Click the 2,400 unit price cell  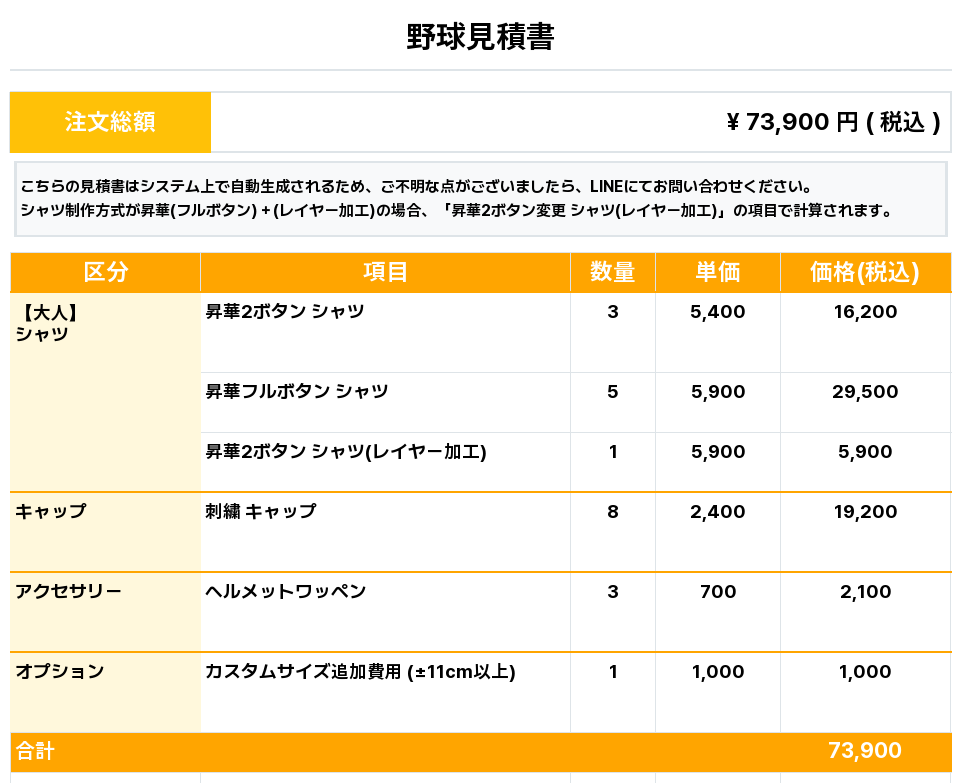[x=717, y=512]
